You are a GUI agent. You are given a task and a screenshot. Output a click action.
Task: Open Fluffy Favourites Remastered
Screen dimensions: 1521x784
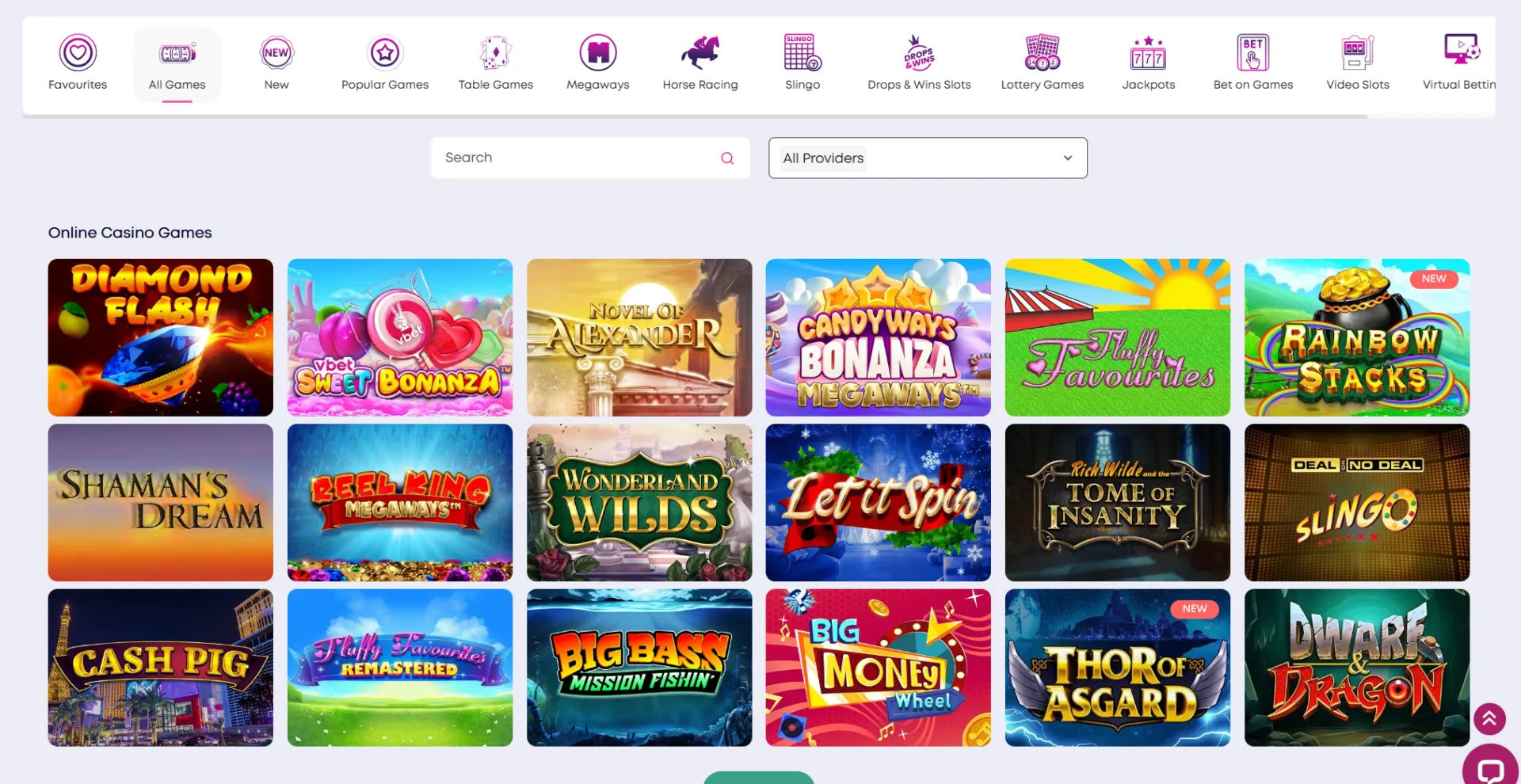click(x=400, y=668)
